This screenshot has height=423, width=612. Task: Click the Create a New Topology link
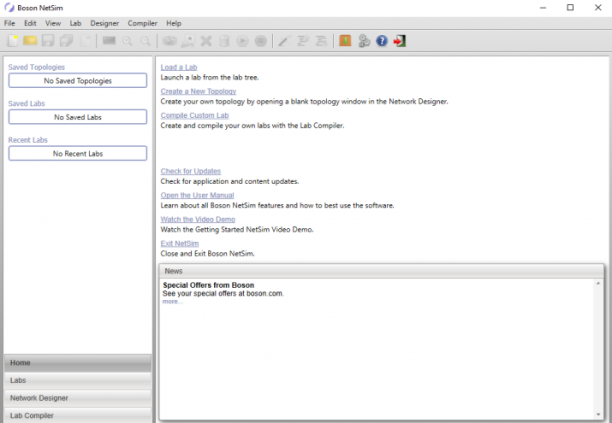coord(198,91)
